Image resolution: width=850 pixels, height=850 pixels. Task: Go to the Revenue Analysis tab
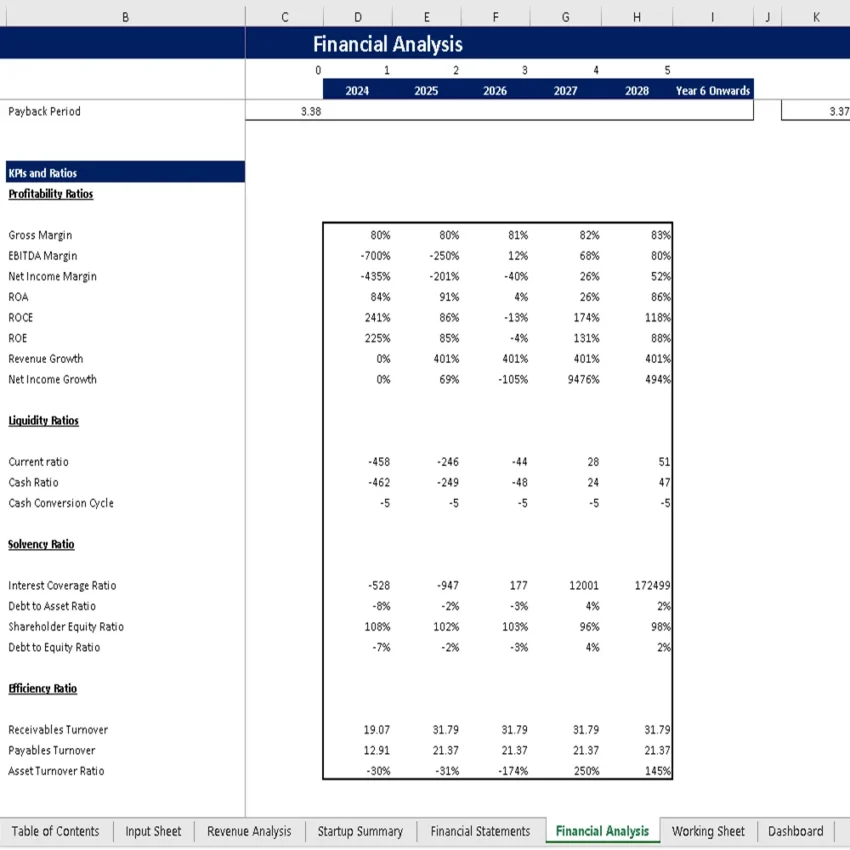[248, 831]
